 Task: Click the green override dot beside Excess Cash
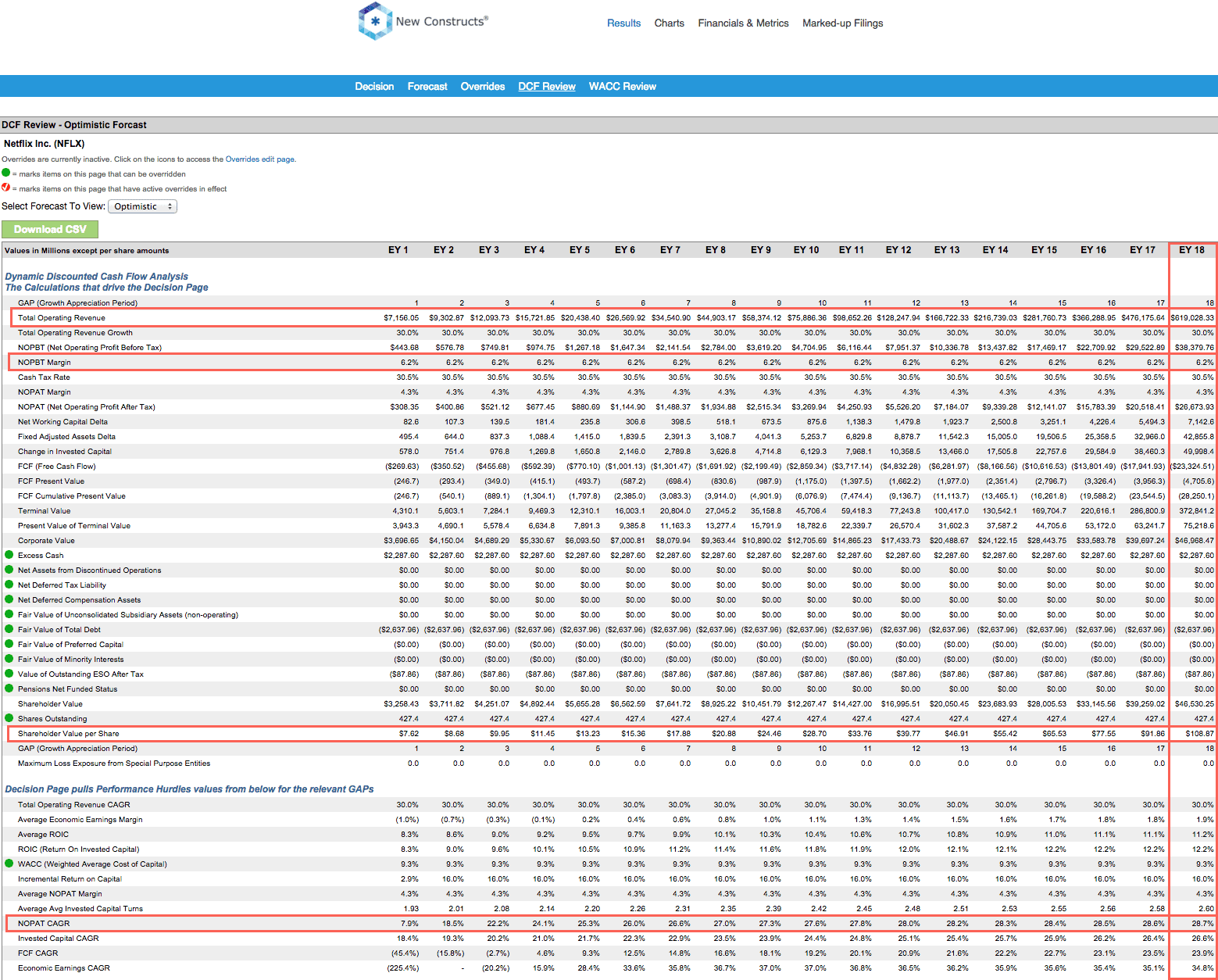point(9,555)
